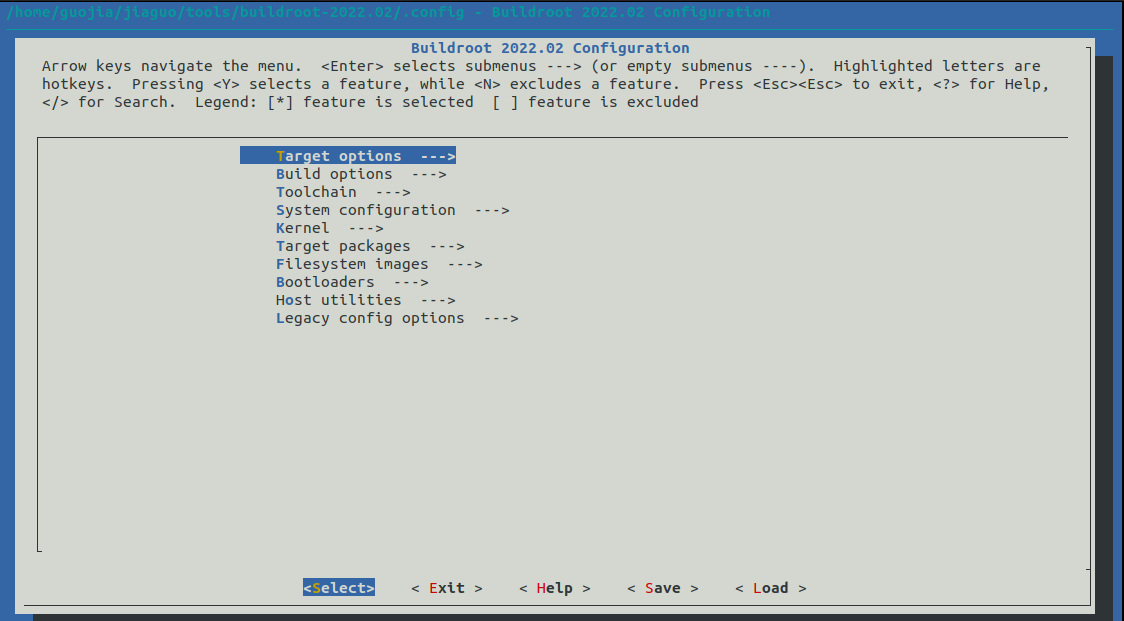This screenshot has height=621, width=1124.
Task: Select the Kernel menu entry
Action: tap(302, 228)
